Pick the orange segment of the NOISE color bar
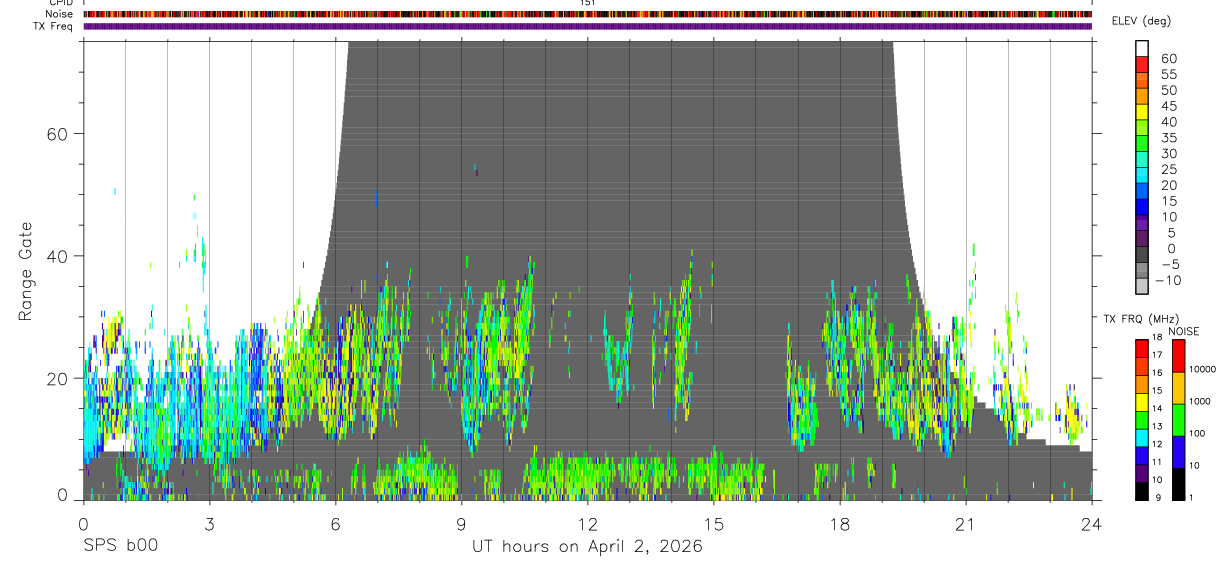Image resolution: width=1228 pixels, height=567 pixels. click(x=1178, y=388)
